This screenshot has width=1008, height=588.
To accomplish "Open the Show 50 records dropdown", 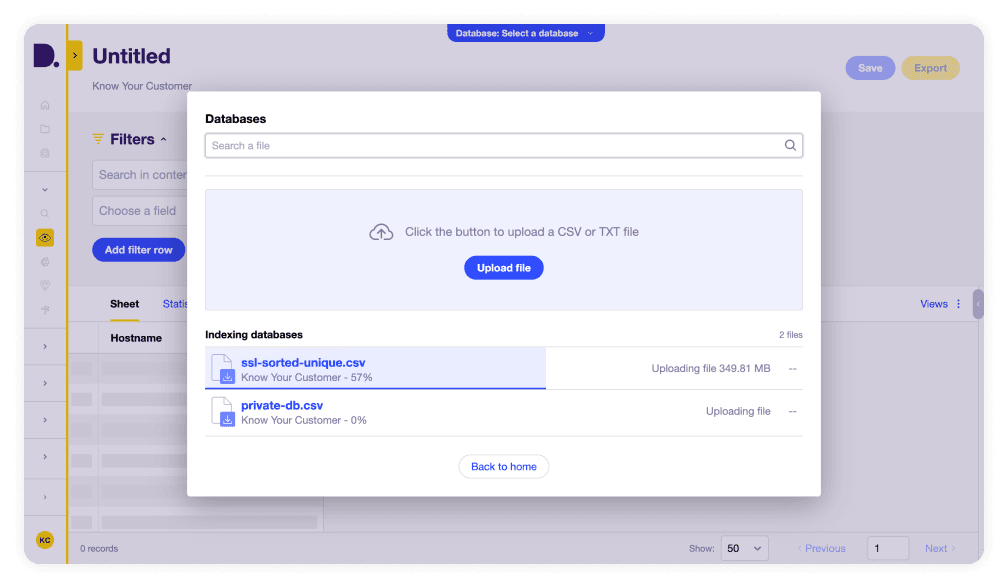I will click(x=744, y=548).
